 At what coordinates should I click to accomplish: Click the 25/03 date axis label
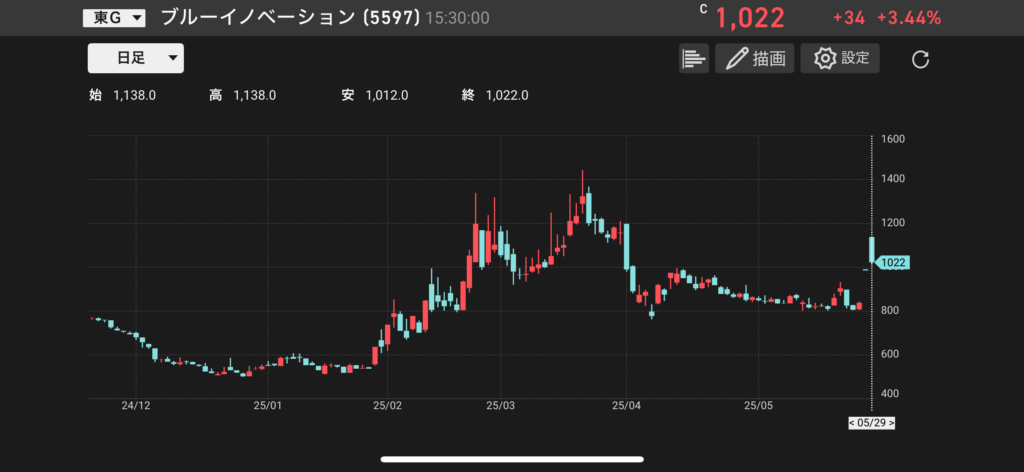click(500, 406)
